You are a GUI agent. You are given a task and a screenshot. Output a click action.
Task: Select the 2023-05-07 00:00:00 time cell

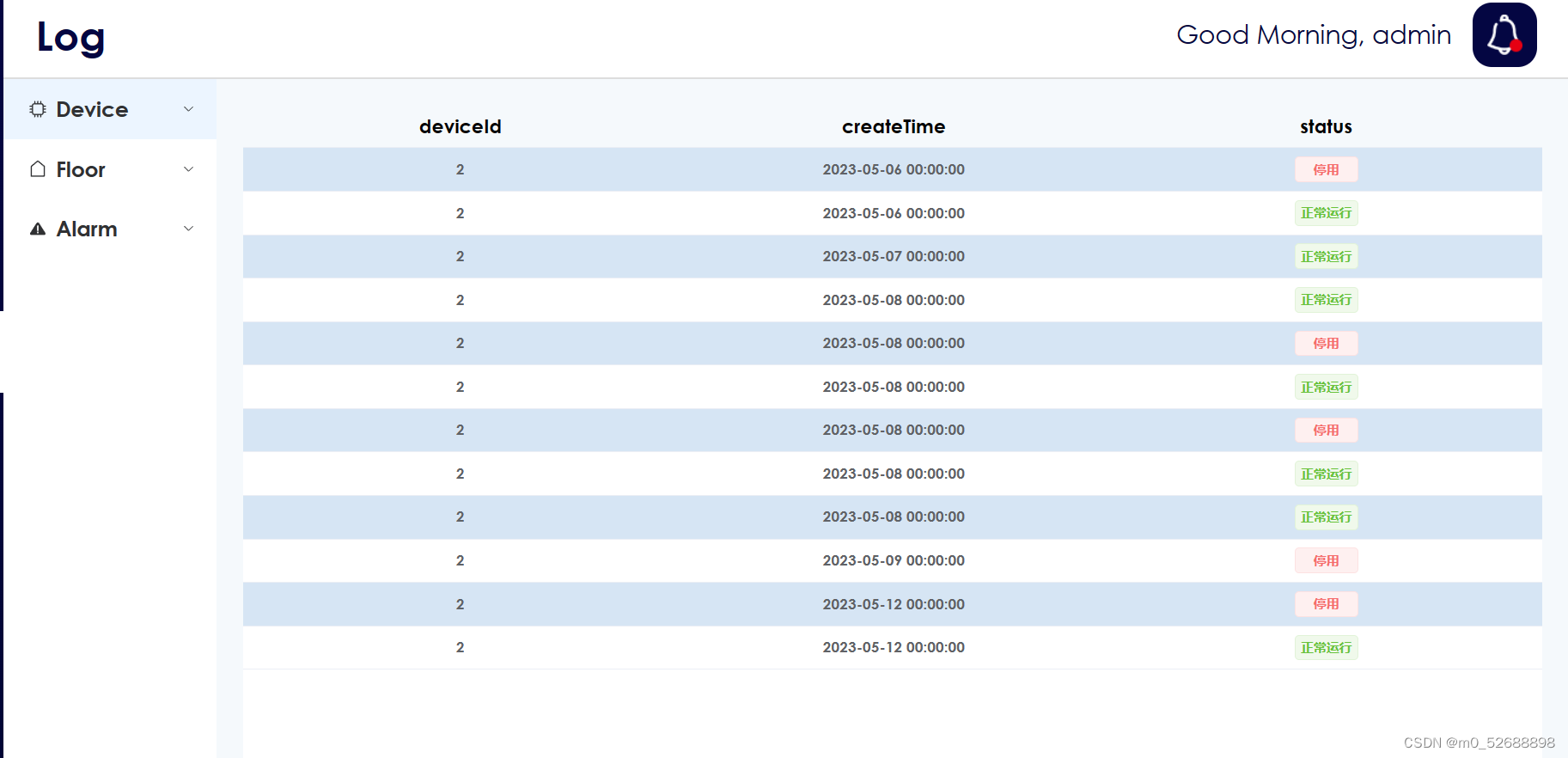point(894,256)
